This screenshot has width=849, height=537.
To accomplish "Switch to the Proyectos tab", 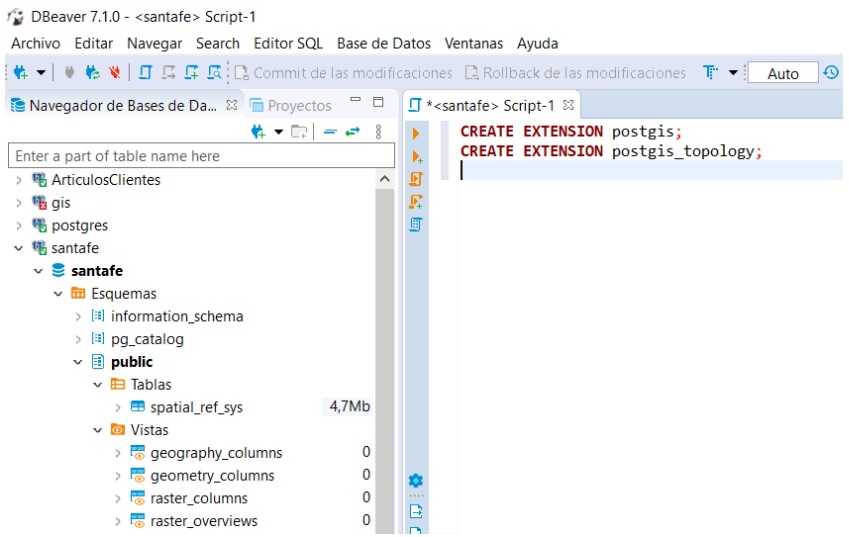I will [x=291, y=106].
